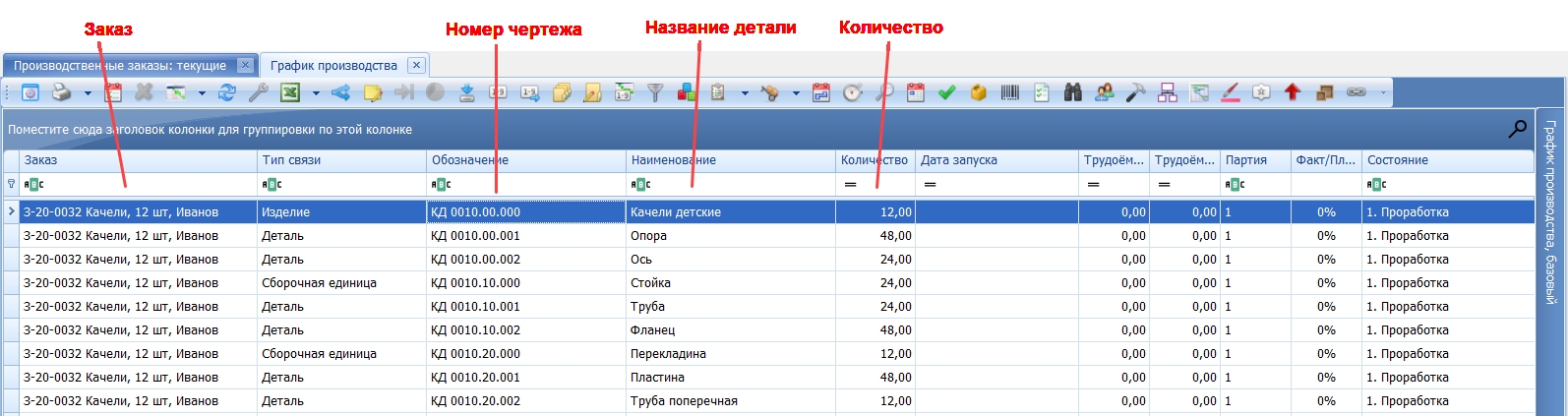
Task: Click the wrench settings icon
Action: point(258,92)
